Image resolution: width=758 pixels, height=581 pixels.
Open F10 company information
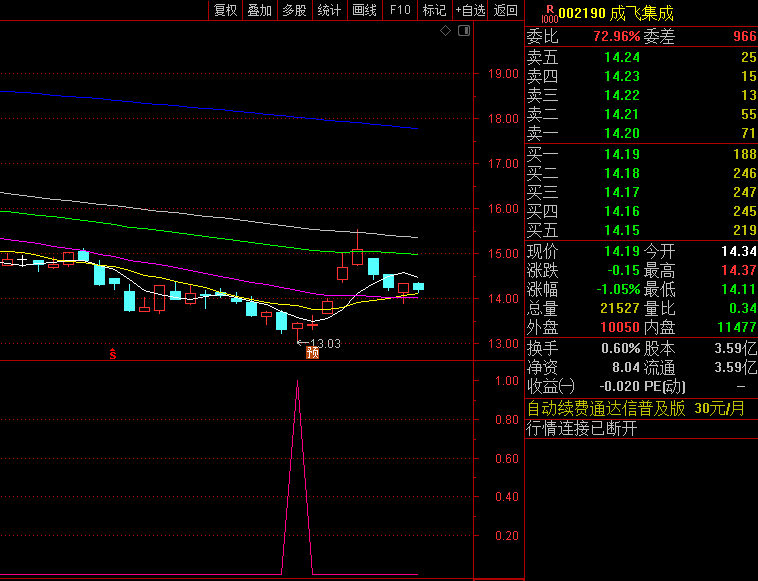[400, 10]
